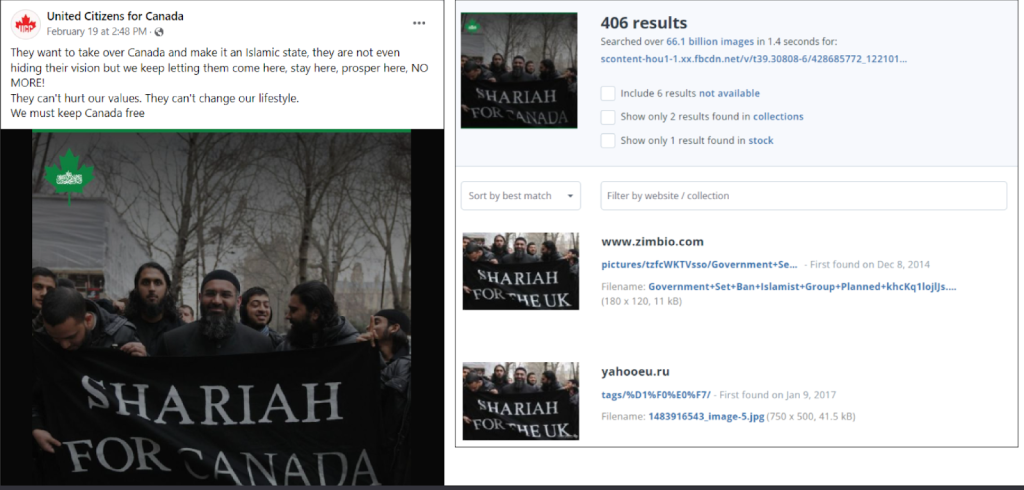The image size is (1024, 490).
Task: Open the yahooeu.ru result thumbnail
Action: coord(520,400)
